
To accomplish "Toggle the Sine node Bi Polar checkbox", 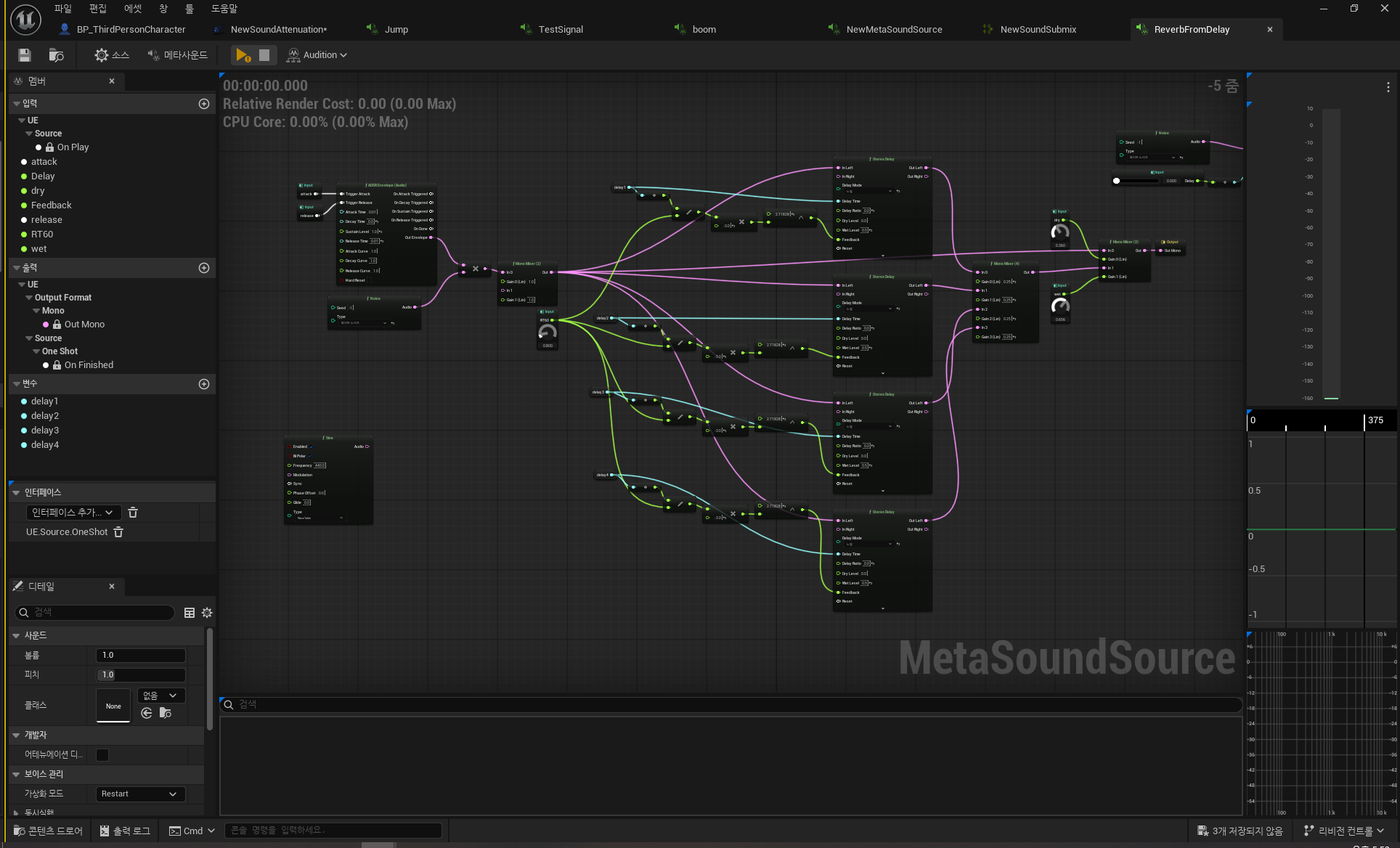I will 310,456.
